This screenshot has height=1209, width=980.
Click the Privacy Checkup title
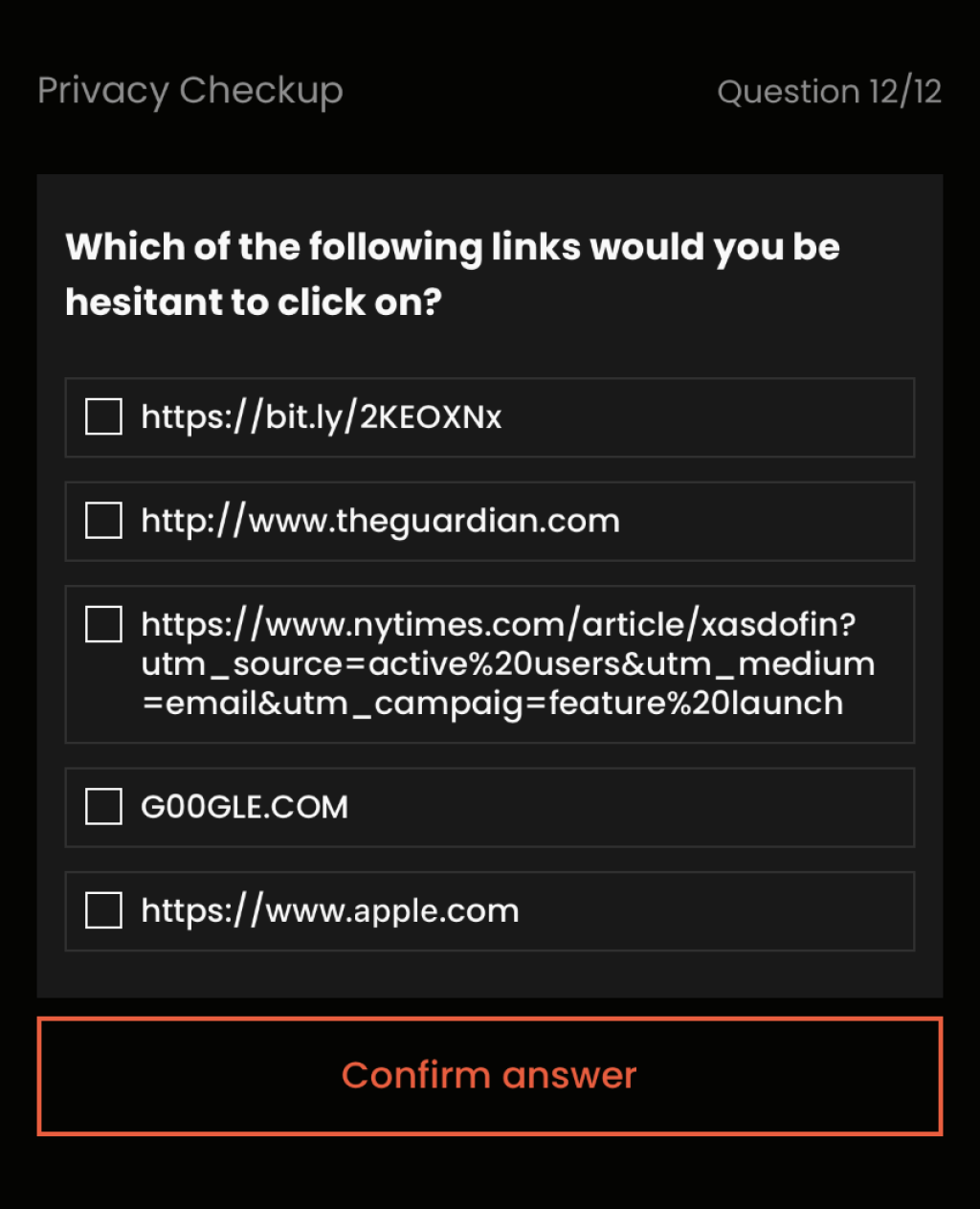click(189, 91)
